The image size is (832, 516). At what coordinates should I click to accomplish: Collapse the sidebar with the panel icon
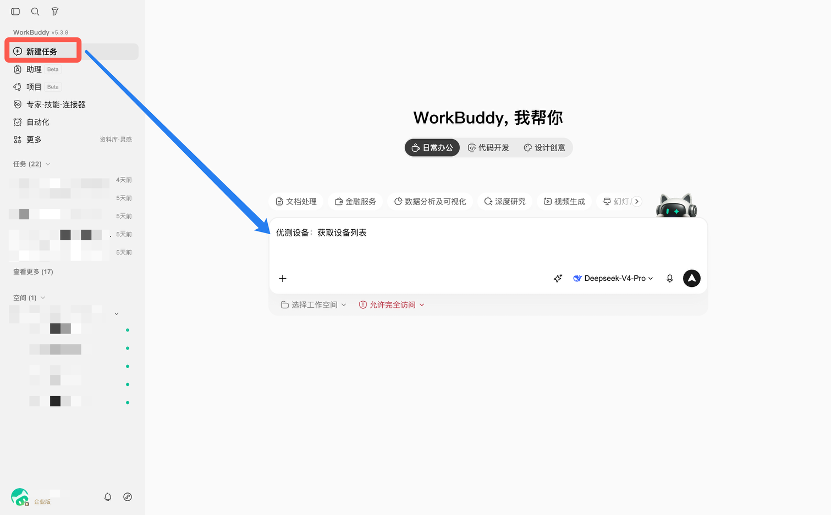tap(15, 11)
